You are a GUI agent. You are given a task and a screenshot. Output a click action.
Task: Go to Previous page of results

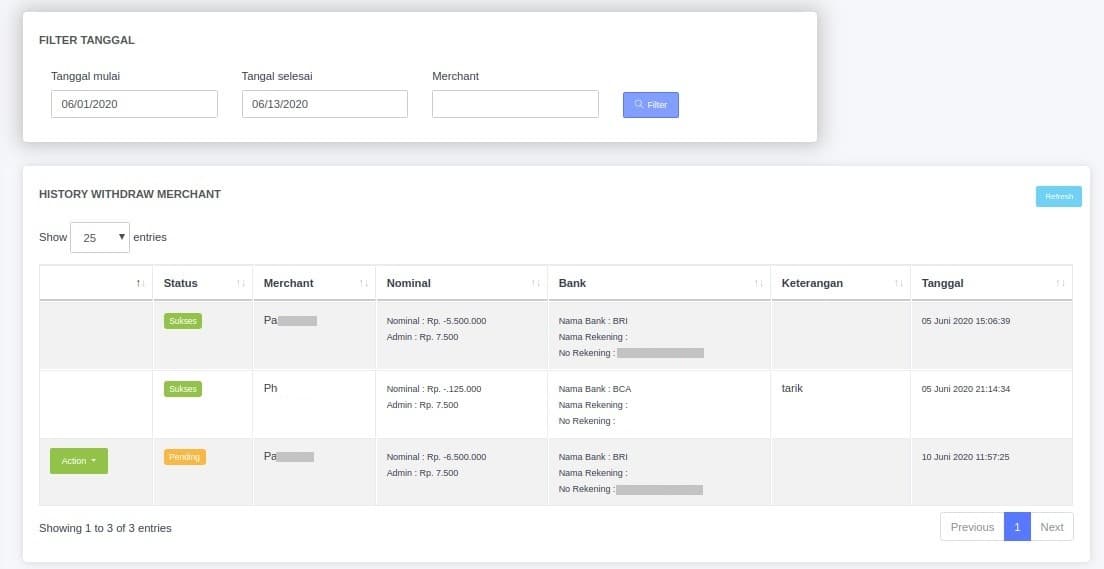[972, 527]
